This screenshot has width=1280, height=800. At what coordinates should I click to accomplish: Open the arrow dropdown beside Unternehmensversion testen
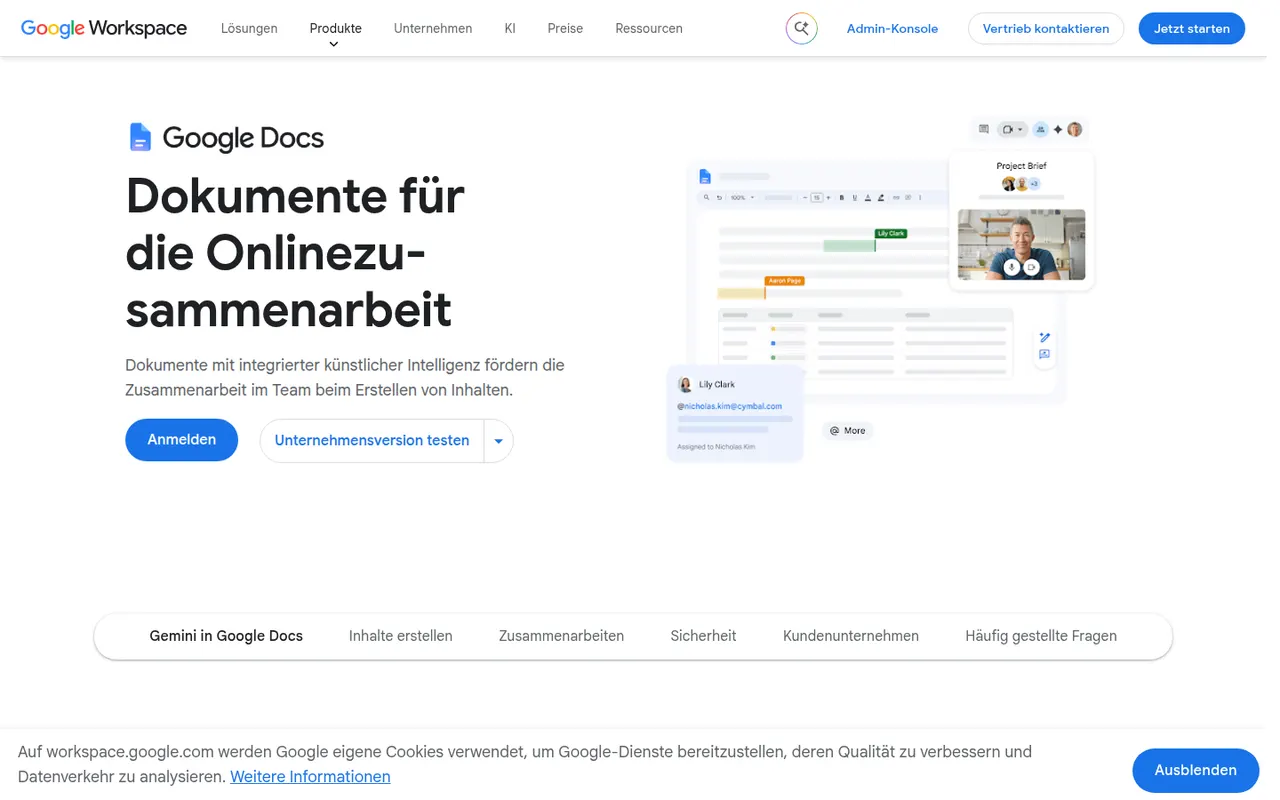pos(498,441)
